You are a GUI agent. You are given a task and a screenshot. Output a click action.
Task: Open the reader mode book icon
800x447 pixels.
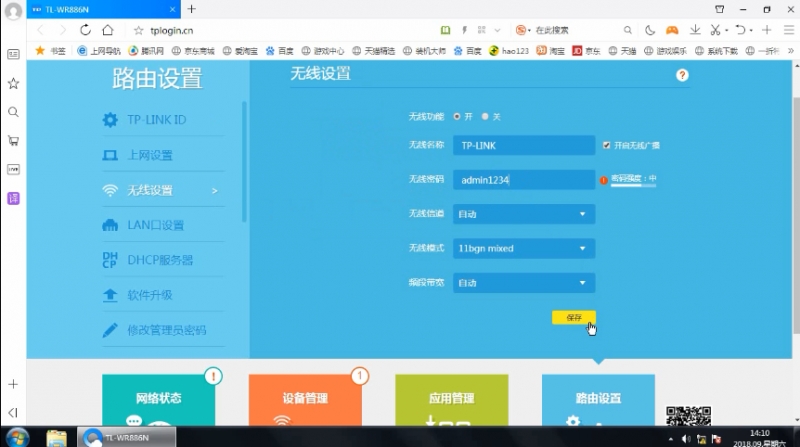coord(445,30)
